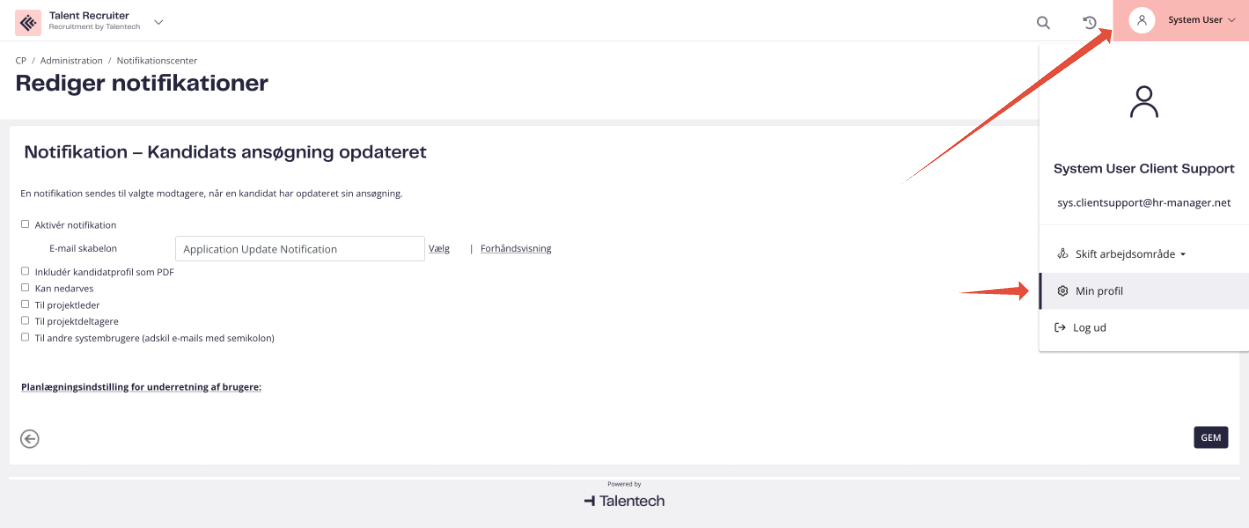
Task: Check the Til projektdeltagere checkbox
Action: [25, 321]
